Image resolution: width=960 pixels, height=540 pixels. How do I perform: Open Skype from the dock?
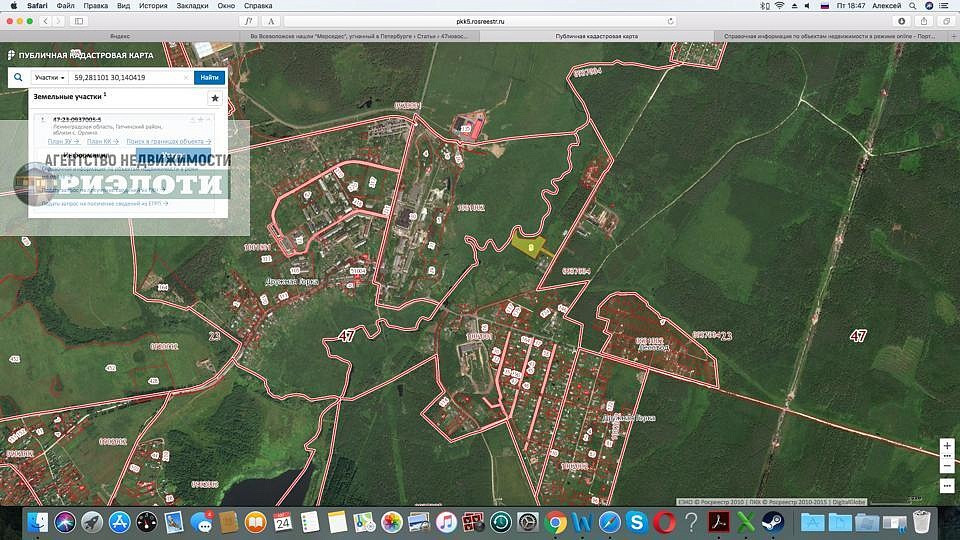tap(637, 522)
